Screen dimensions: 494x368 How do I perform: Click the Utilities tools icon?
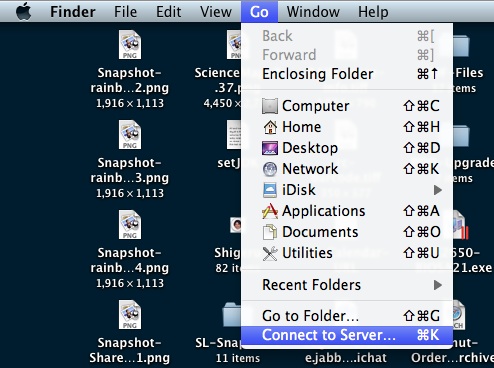270,253
